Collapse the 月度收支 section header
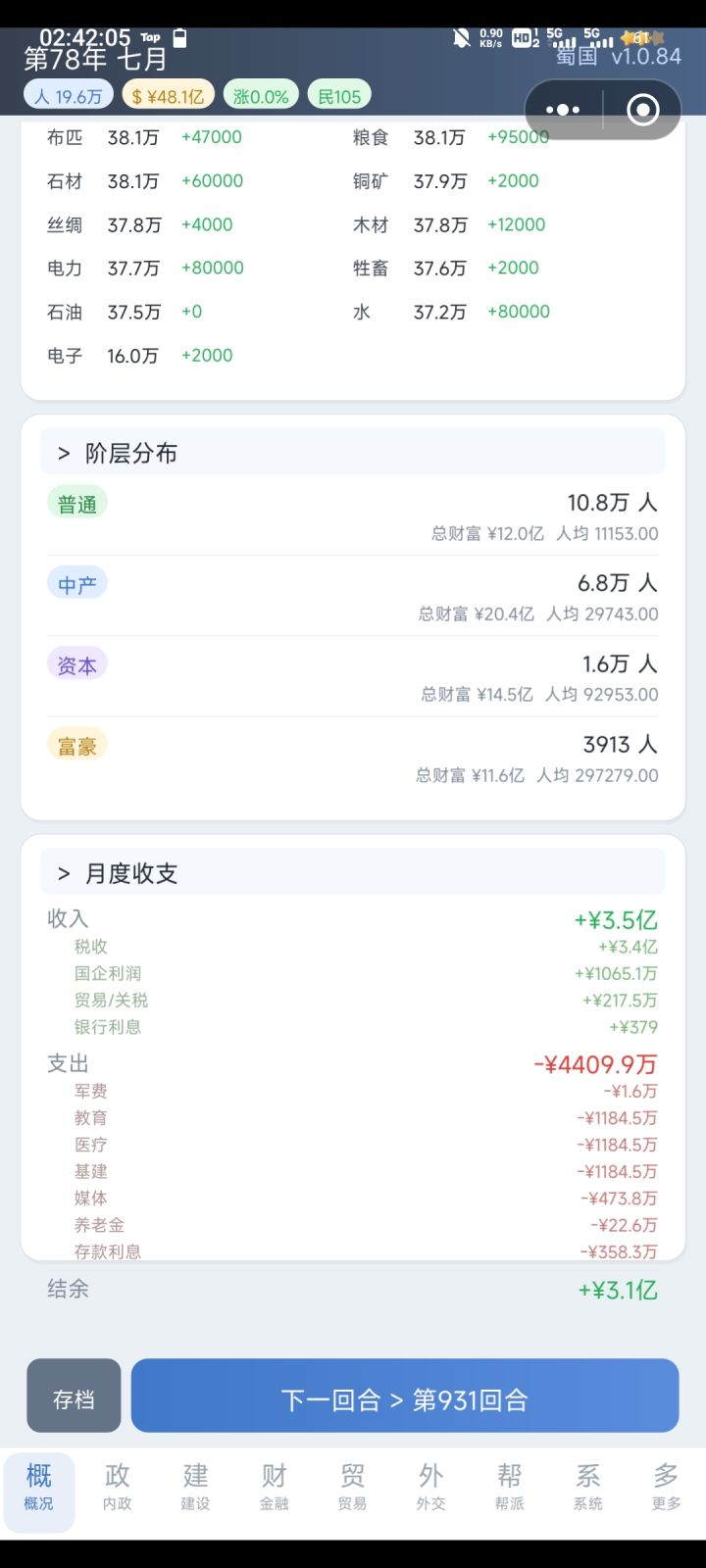Image resolution: width=706 pixels, height=1568 pixels. (x=353, y=873)
